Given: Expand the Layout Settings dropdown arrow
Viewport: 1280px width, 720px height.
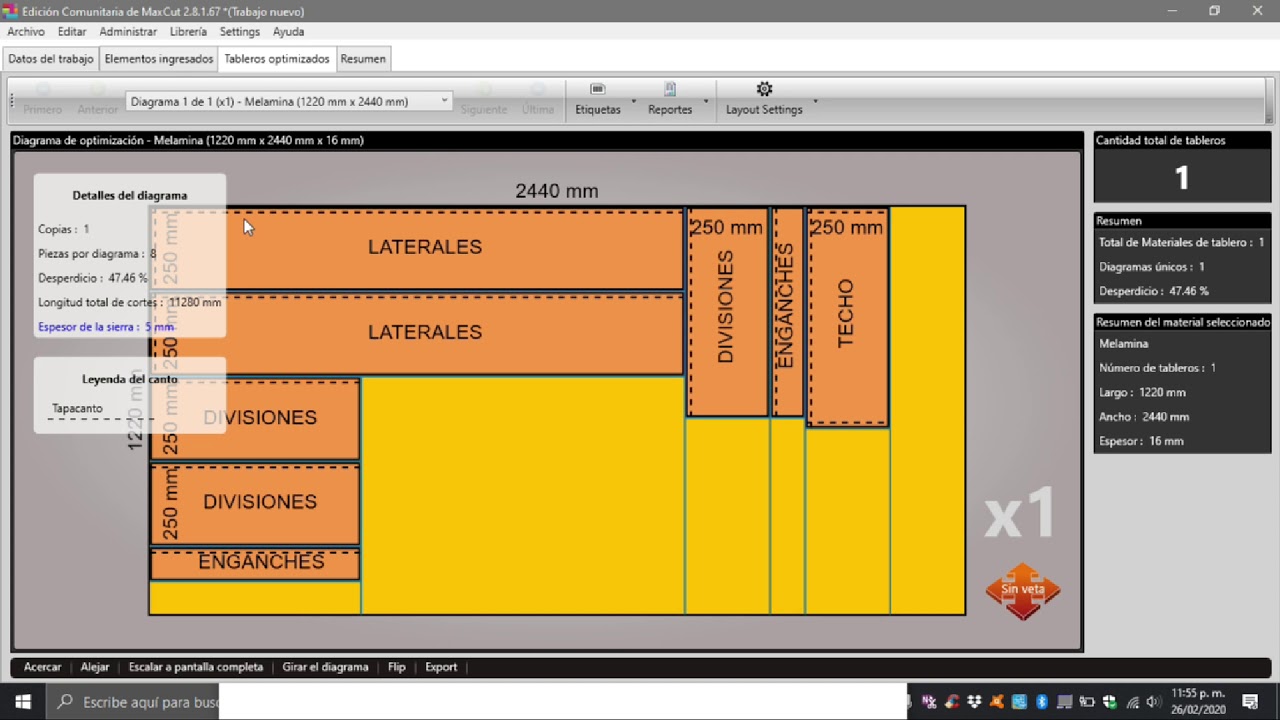Looking at the screenshot, I should [x=815, y=101].
